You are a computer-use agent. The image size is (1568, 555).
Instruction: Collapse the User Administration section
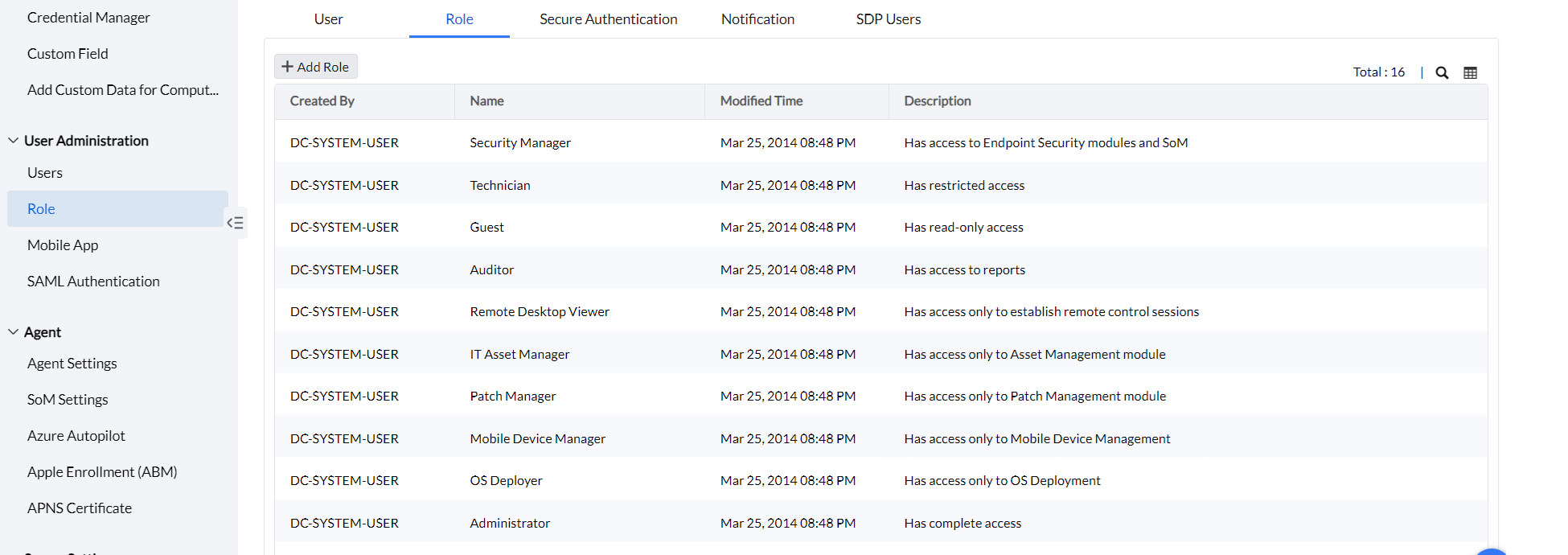click(x=14, y=141)
